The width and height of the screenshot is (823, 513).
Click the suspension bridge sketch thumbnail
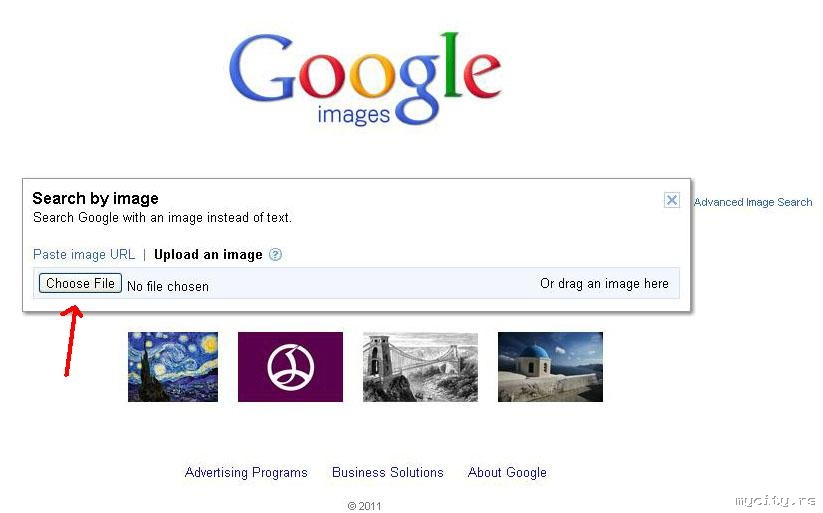pos(420,367)
